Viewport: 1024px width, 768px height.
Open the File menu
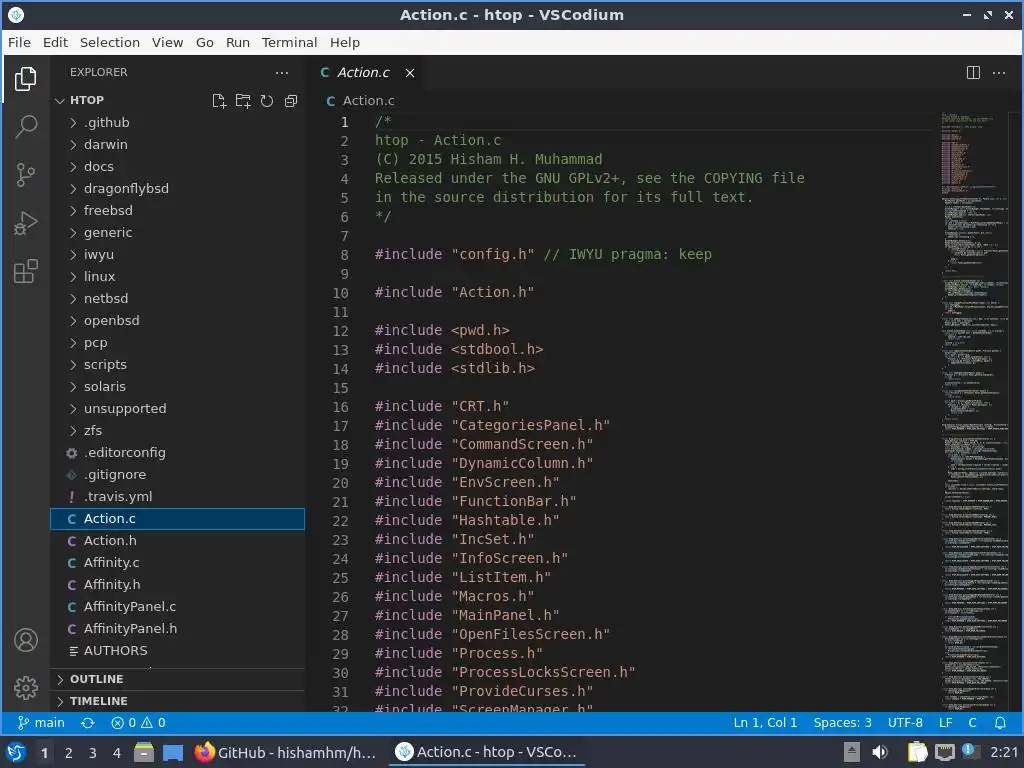(19, 42)
